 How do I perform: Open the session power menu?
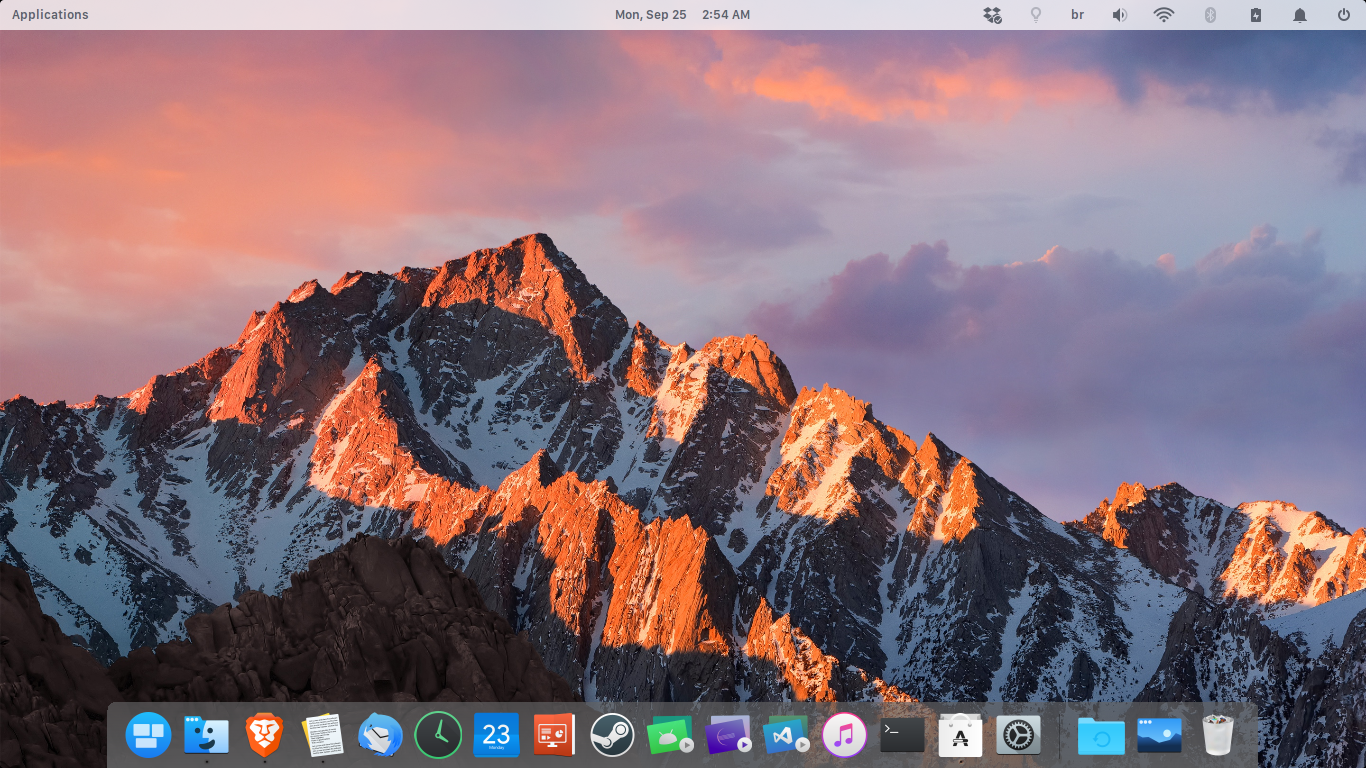tap(1344, 14)
